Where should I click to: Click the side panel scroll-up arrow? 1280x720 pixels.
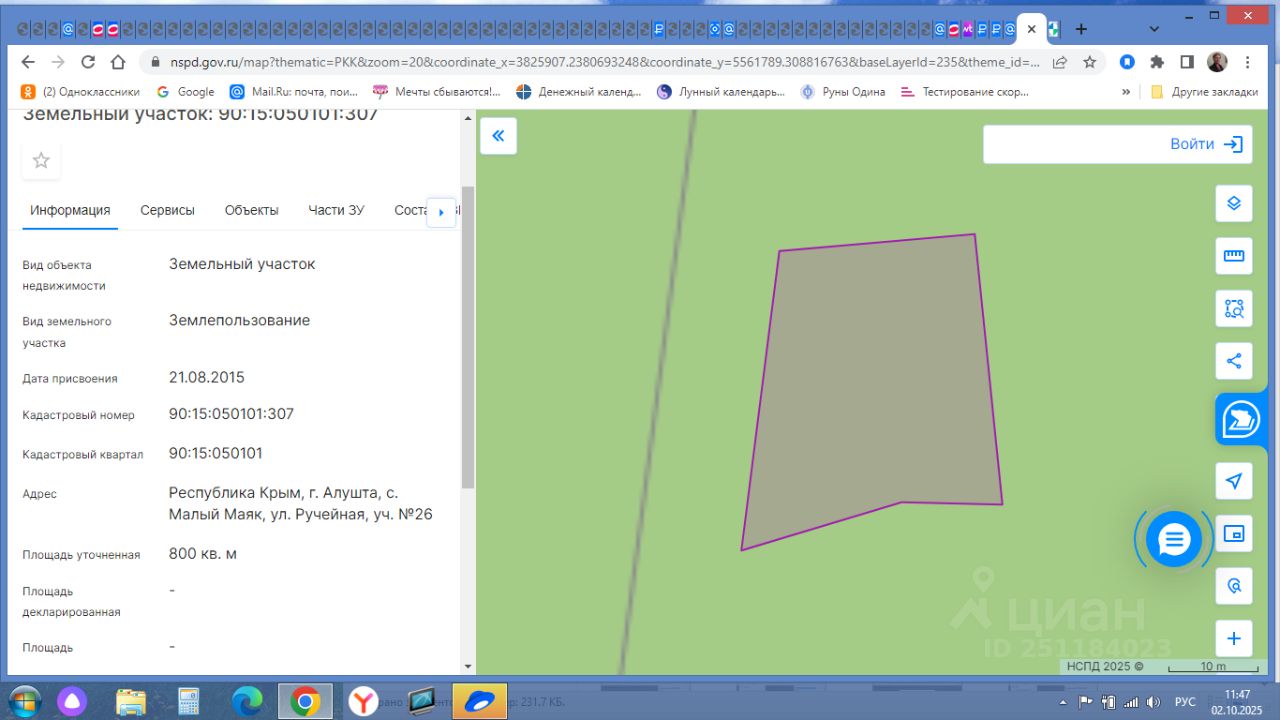[x=468, y=117]
